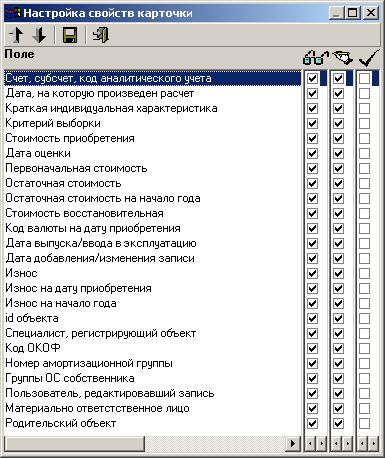Click the field list horizontal scrollbar thumb
Screen dimensions: 385x458
click(74, 444)
